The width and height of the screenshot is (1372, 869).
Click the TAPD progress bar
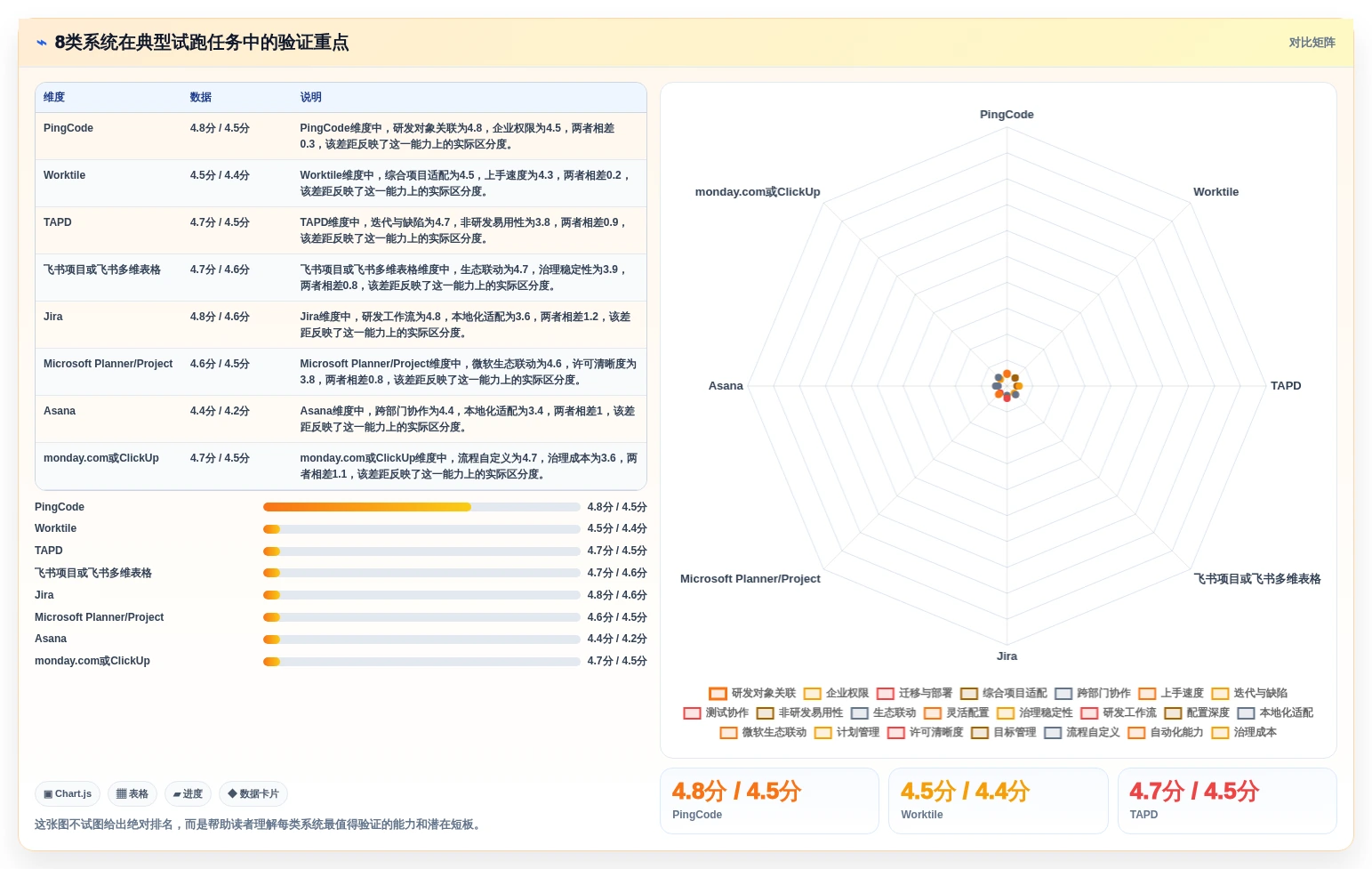click(x=421, y=551)
